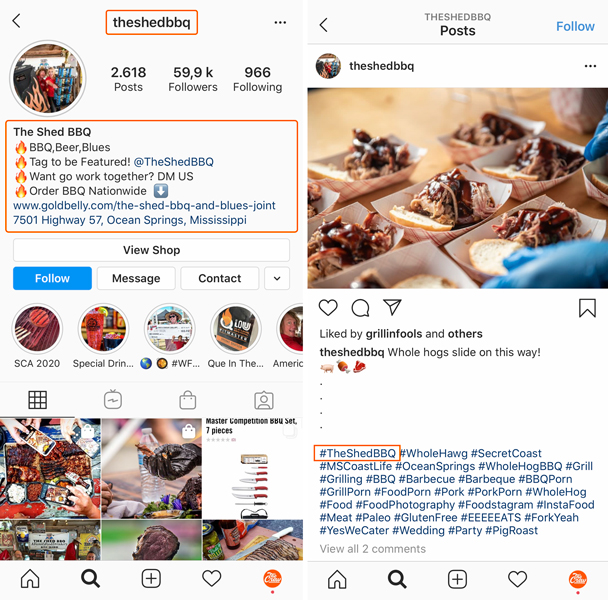The width and height of the screenshot is (608, 600).
Task: Open the View Shop button
Action: [151, 250]
